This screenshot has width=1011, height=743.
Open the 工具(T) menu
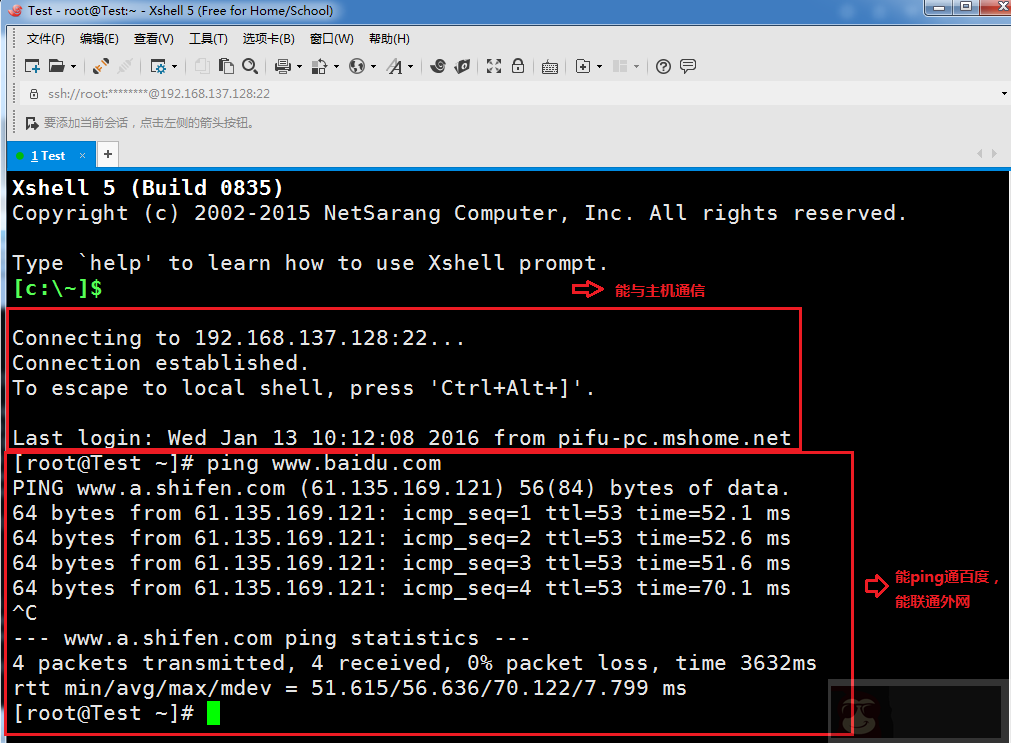207,39
